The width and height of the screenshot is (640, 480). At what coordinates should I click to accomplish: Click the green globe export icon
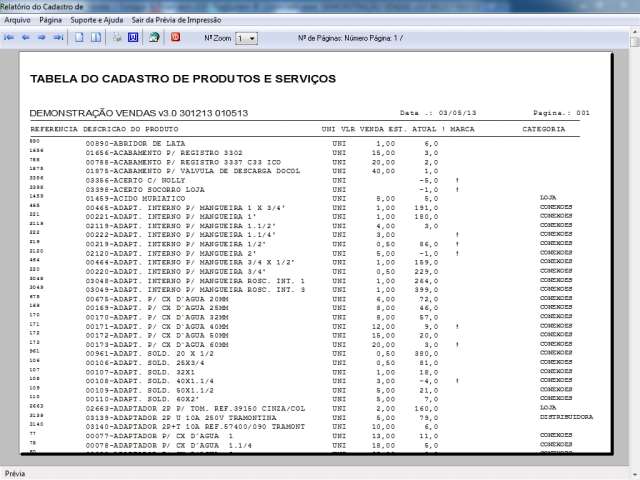pyautogui.click(x=154, y=38)
